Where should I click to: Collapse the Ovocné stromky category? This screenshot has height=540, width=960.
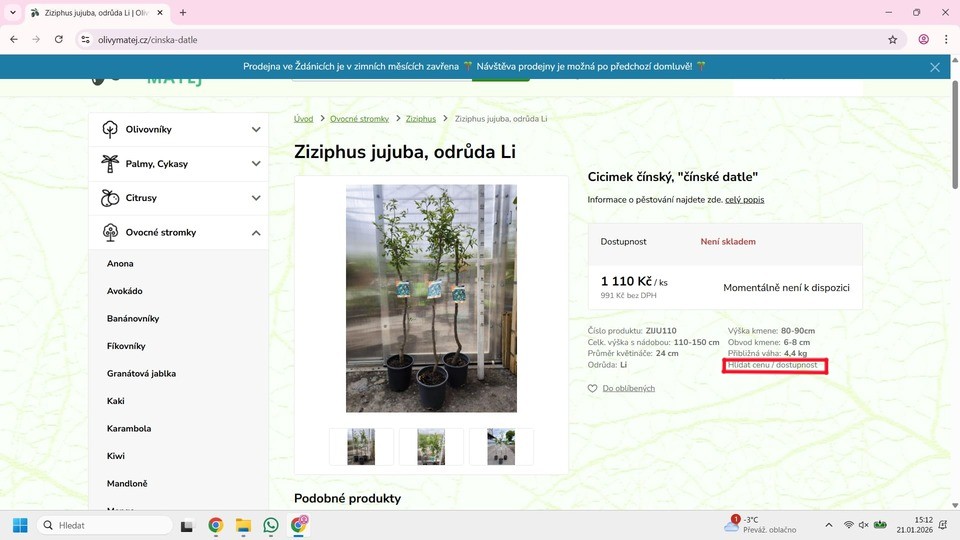pos(256,233)
